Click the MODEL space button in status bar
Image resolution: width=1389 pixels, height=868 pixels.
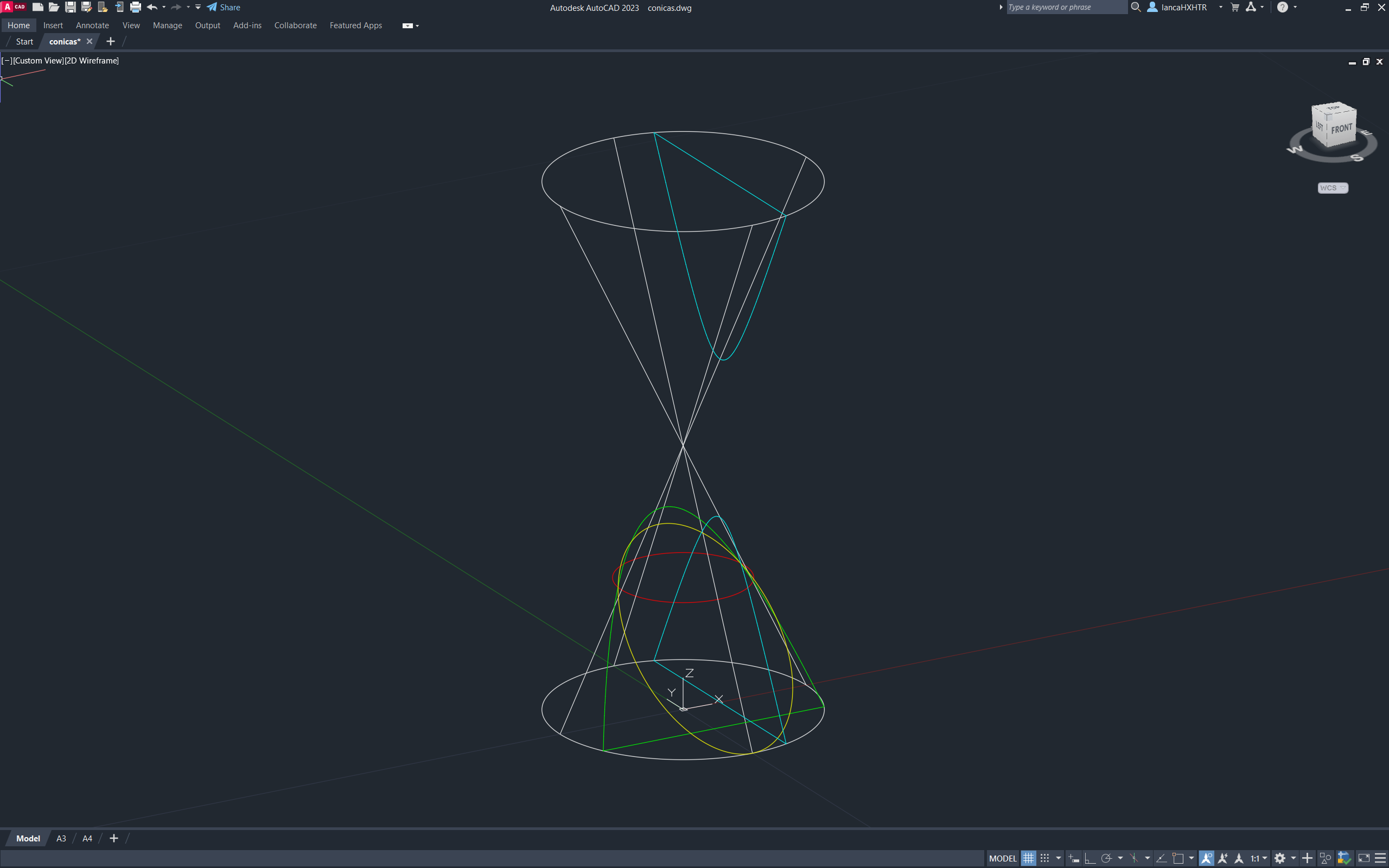1003,858
